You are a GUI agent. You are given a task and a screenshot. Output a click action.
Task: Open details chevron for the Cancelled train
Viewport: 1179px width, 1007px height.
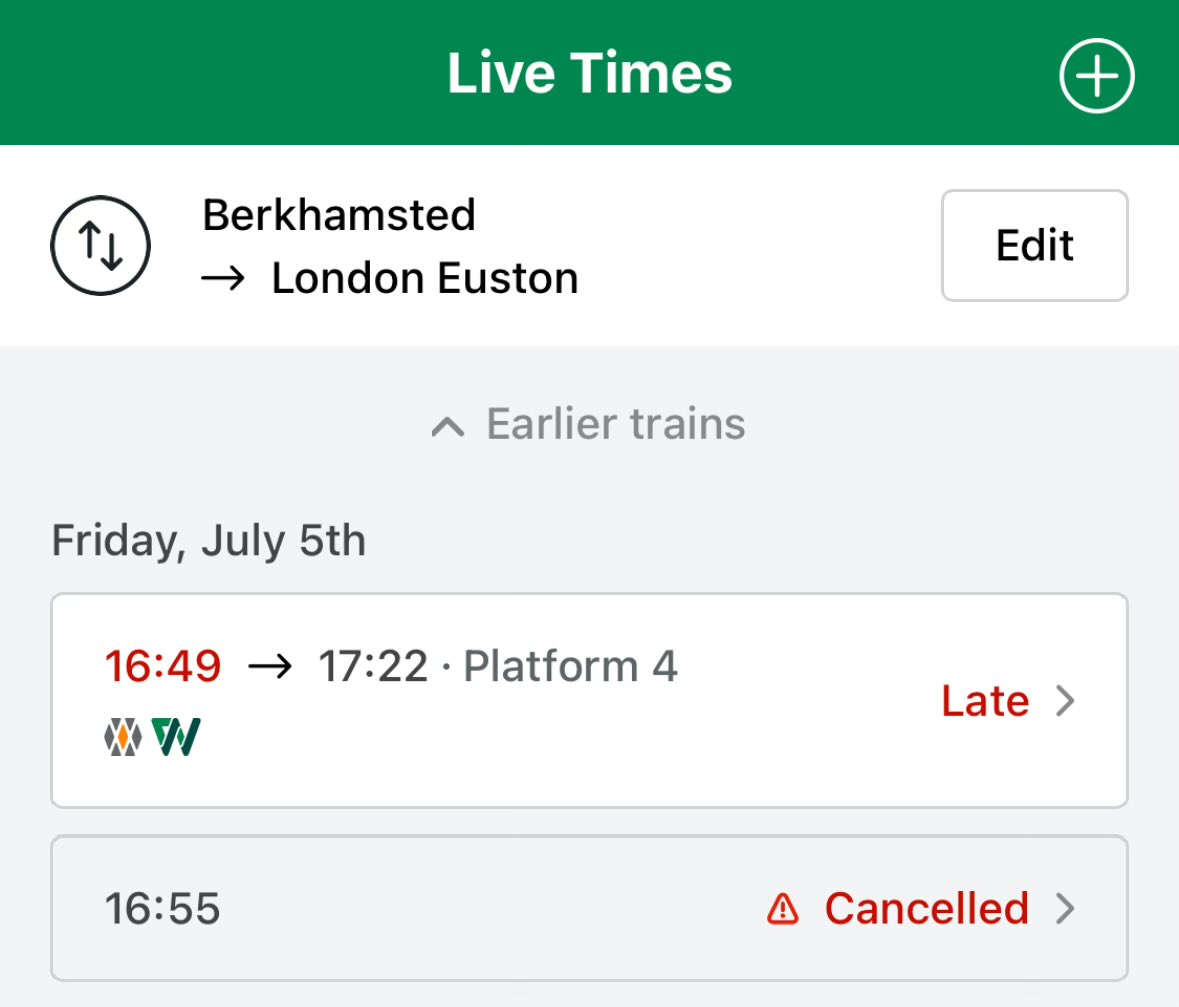click(1065, 908)
